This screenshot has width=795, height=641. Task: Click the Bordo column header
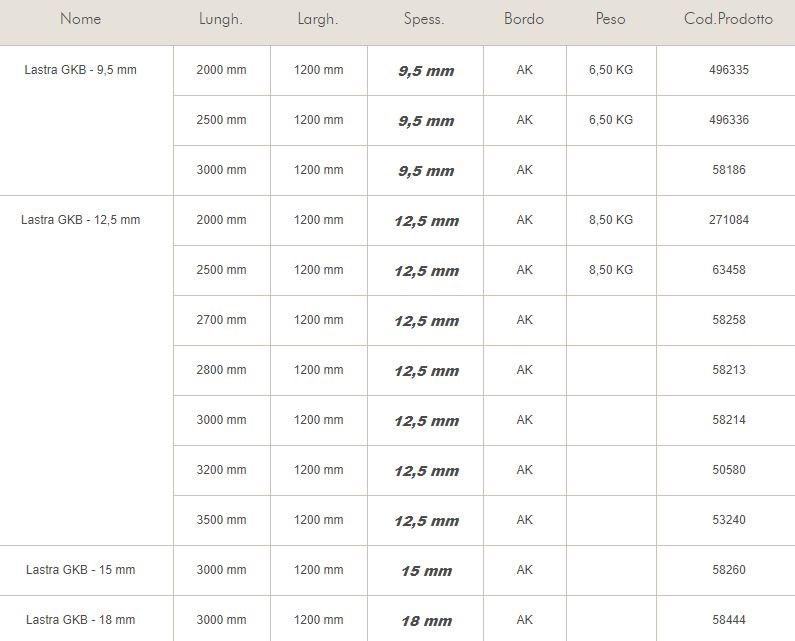(x=524, y=19)
